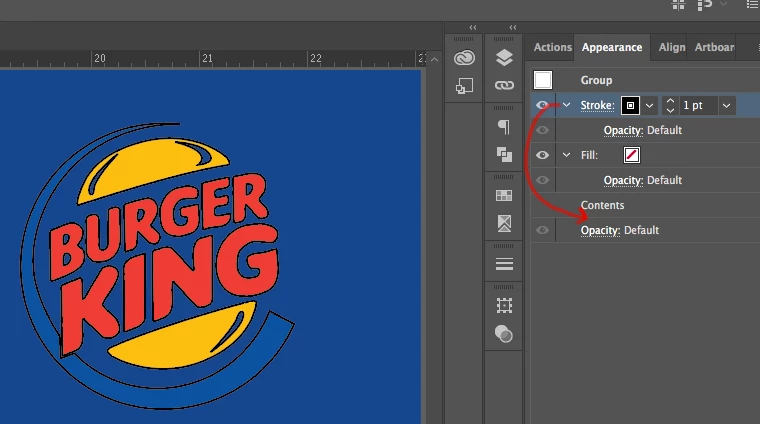
Task: Switch to the Artboards tab
Action: (714, 47)
